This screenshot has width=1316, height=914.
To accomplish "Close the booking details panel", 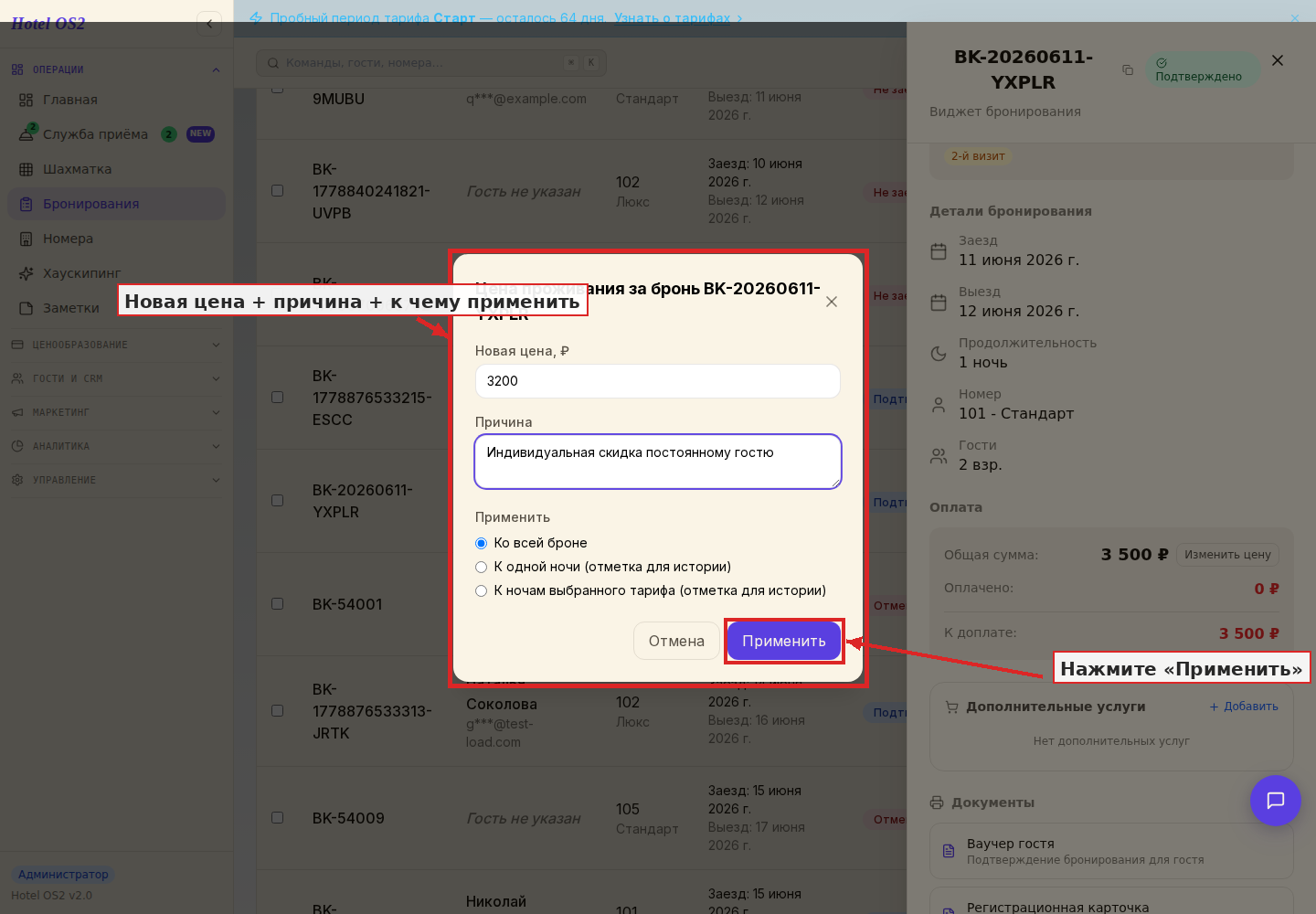I will pyautogui.click(x=1278, y=60).
